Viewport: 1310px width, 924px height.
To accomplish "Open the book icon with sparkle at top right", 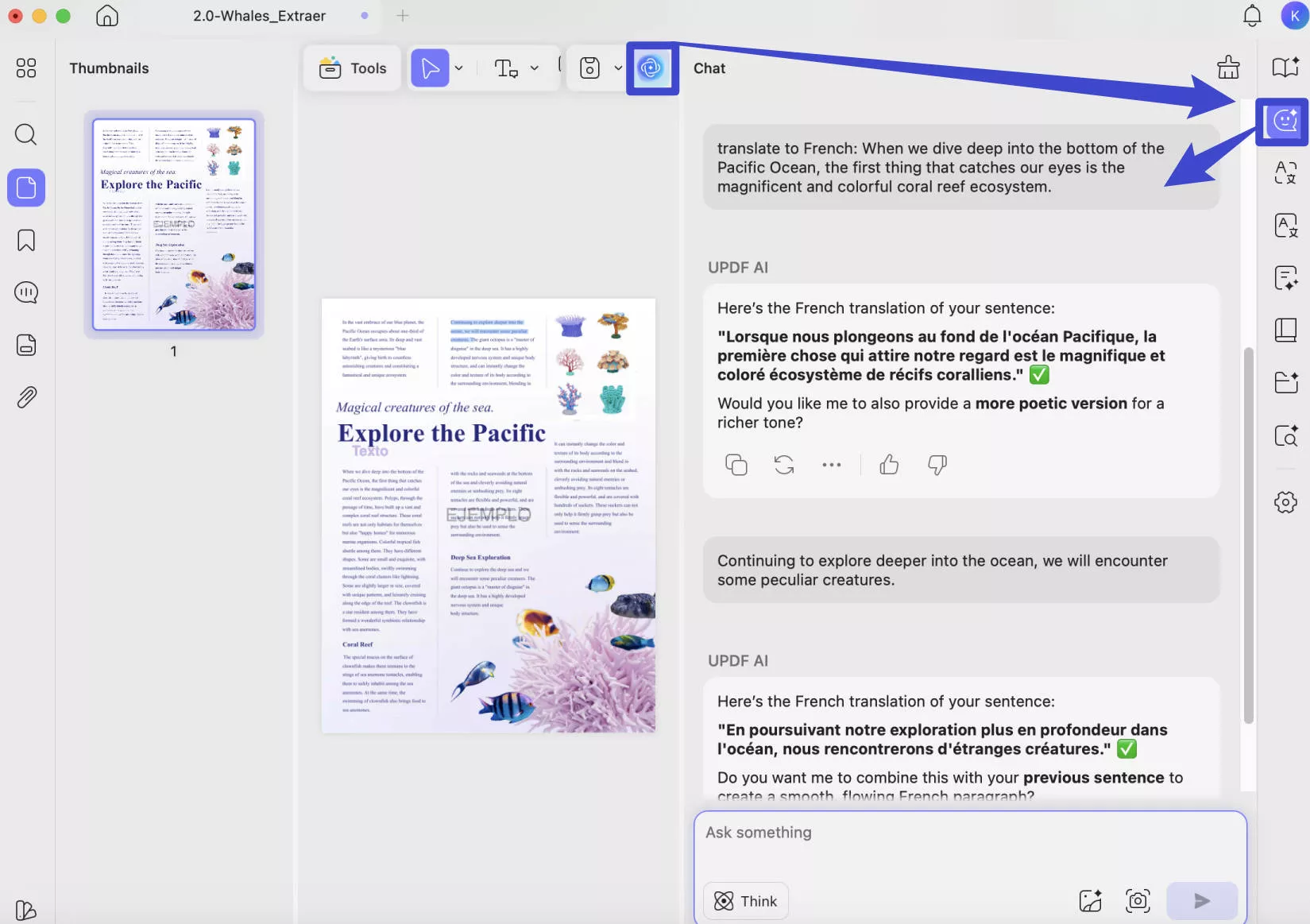I will [x=1285, y=68].
